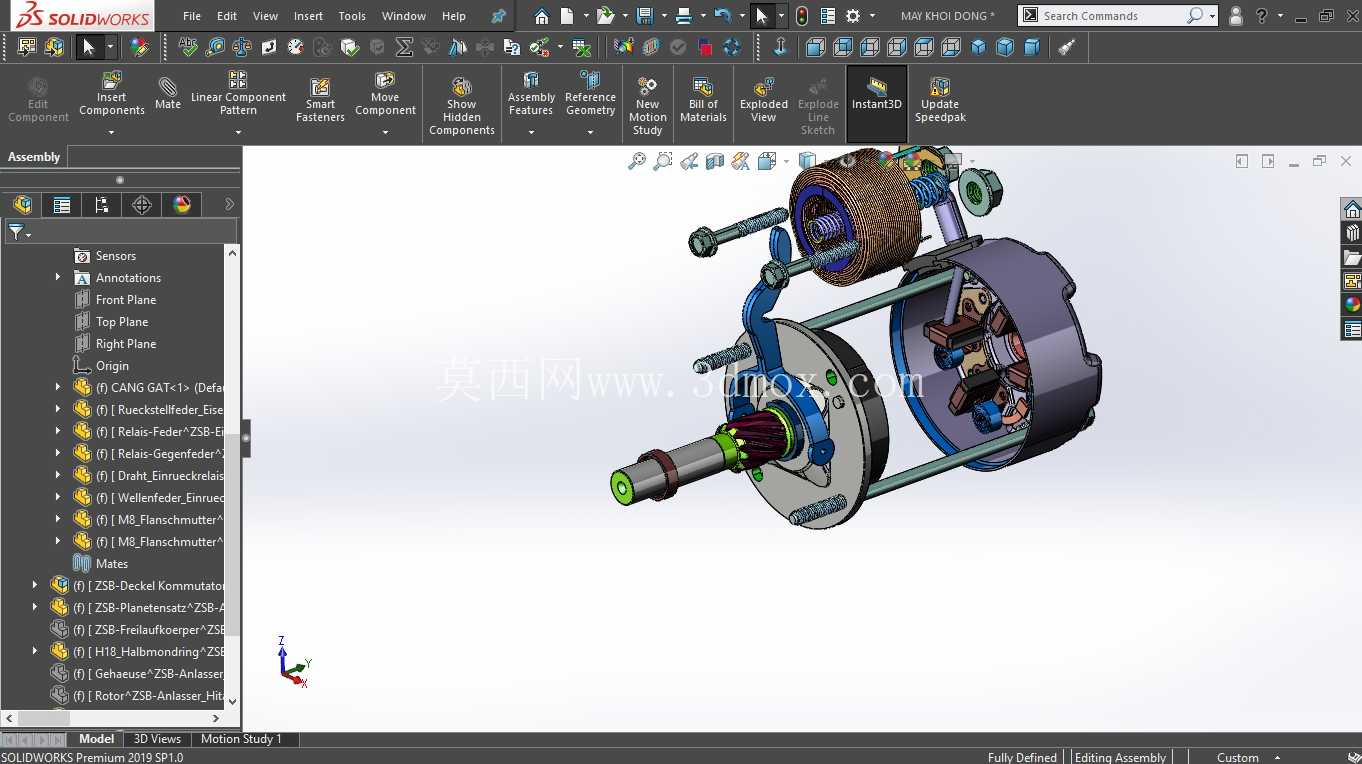
Task: Open Assembly Features tool
Action: pyautogui.click(x=531, y=95)
